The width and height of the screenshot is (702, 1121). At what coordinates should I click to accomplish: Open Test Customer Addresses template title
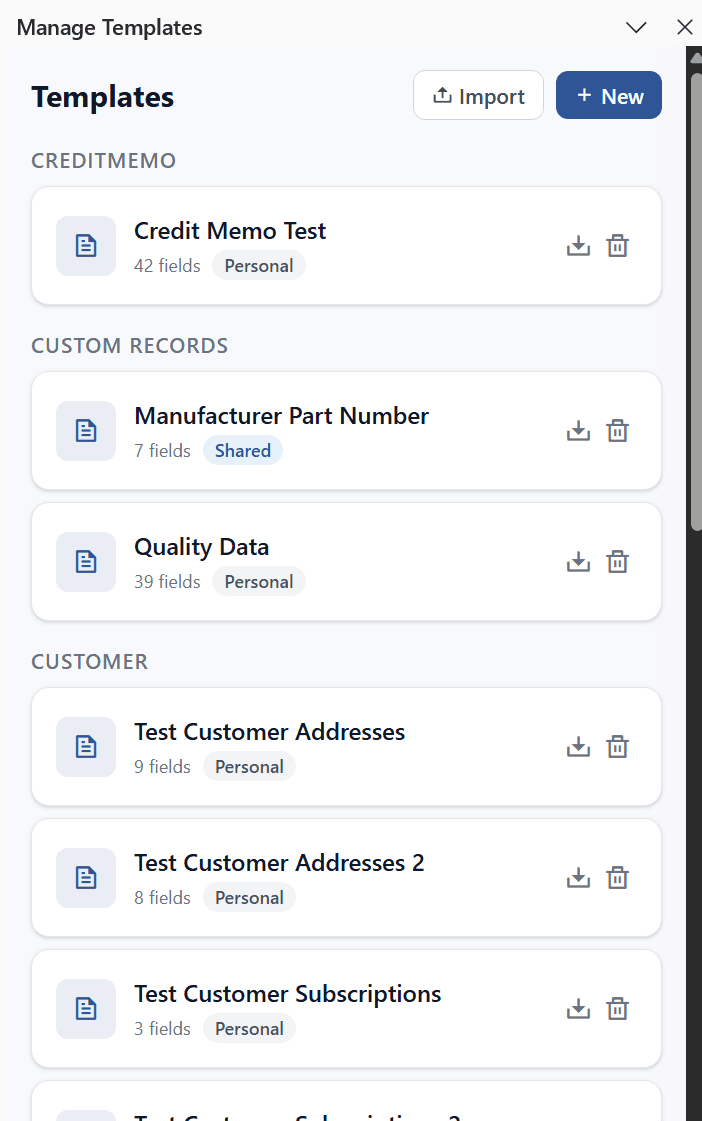[x=270, y=732]
